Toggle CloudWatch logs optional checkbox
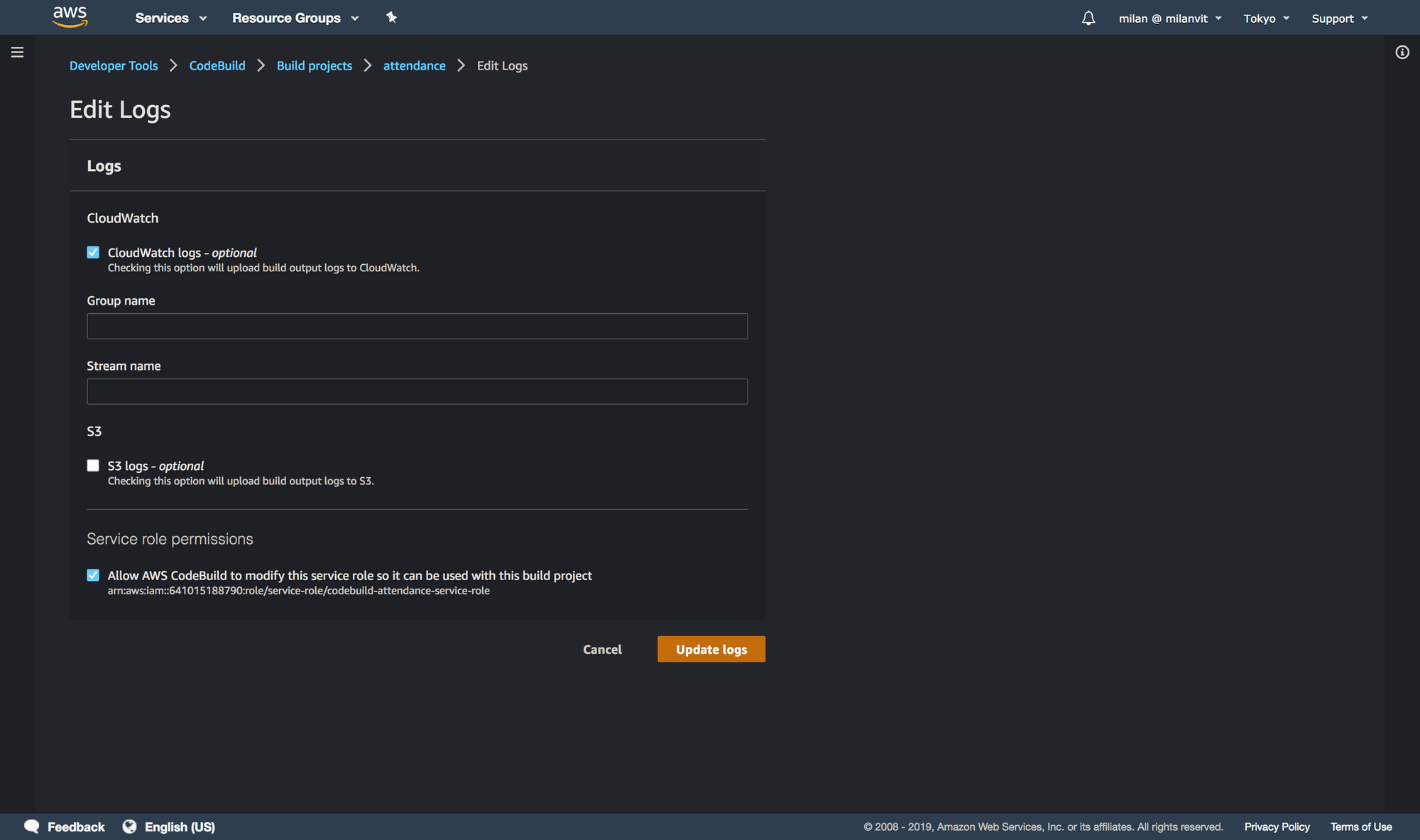 [x=92, y=251]
